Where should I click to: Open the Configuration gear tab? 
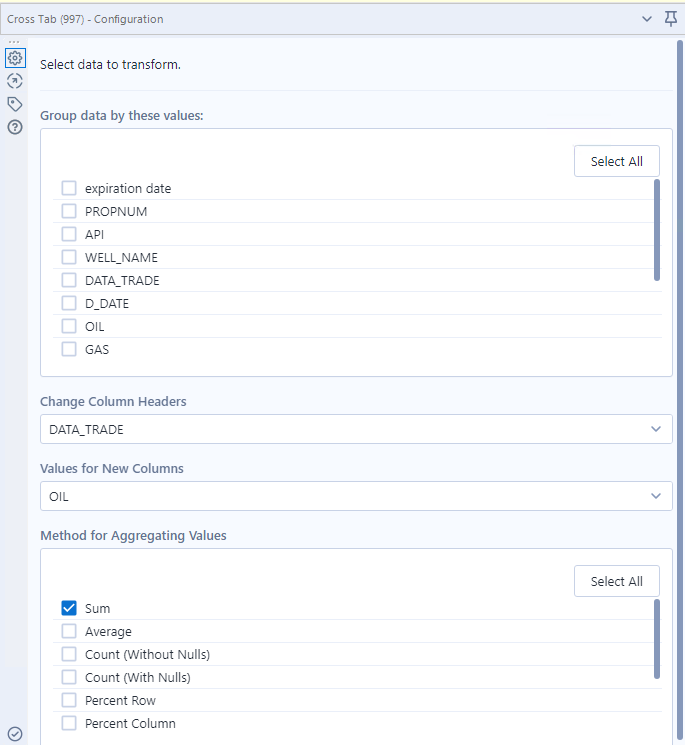pyautogui.click(x=15, y=58)
